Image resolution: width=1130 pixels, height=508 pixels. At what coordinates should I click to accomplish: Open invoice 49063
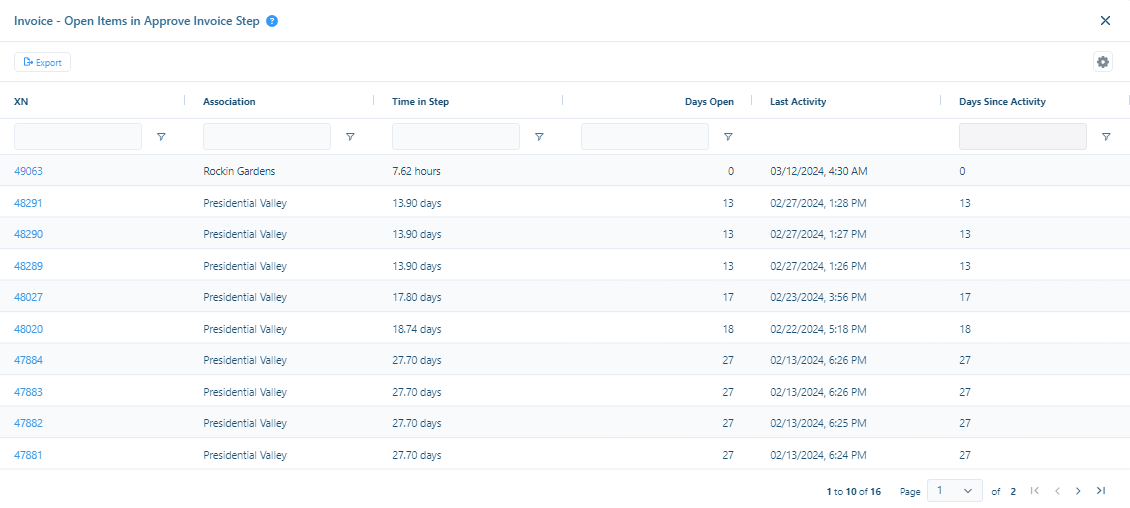28,171
